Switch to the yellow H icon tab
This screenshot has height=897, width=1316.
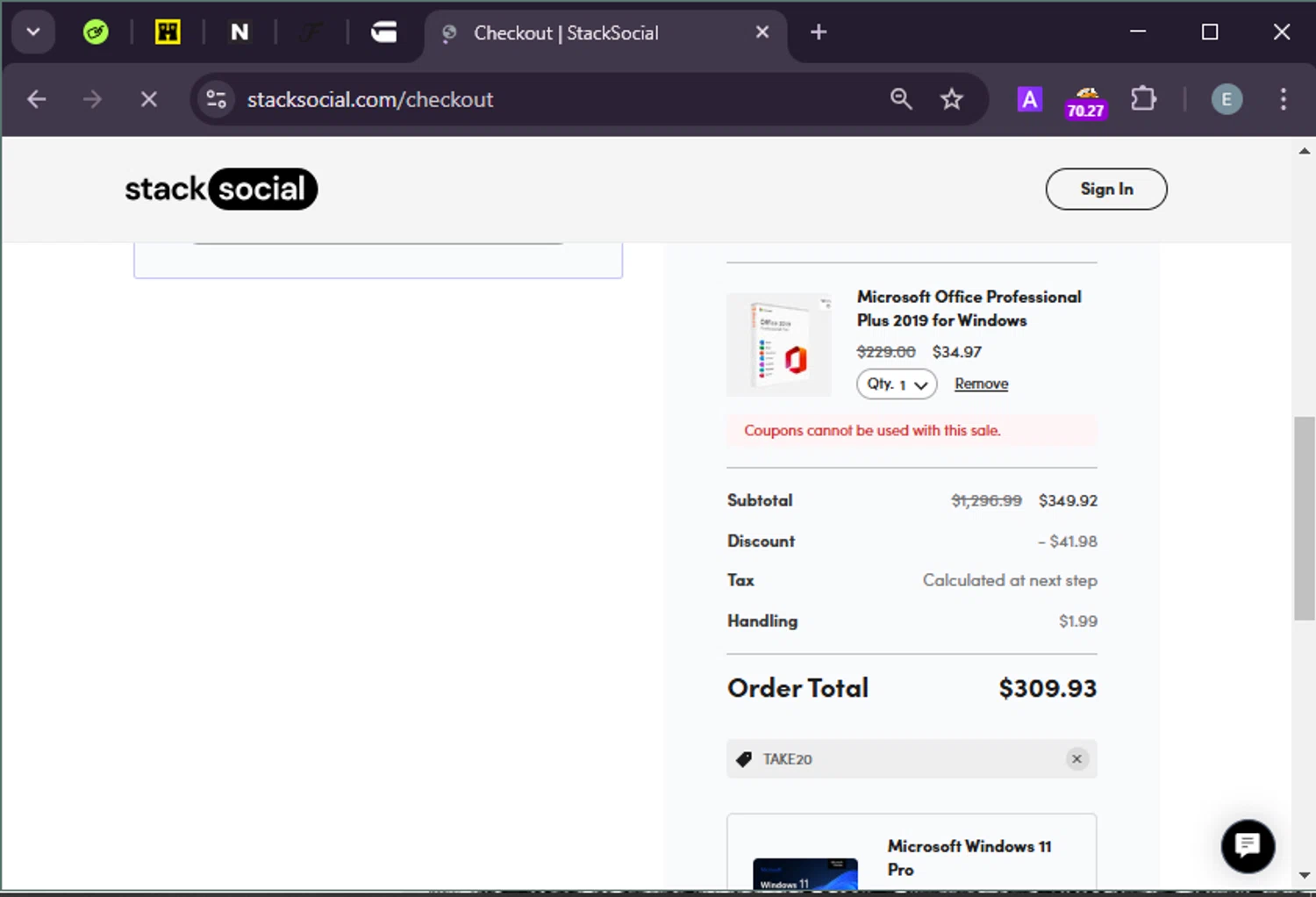[168, 32]
